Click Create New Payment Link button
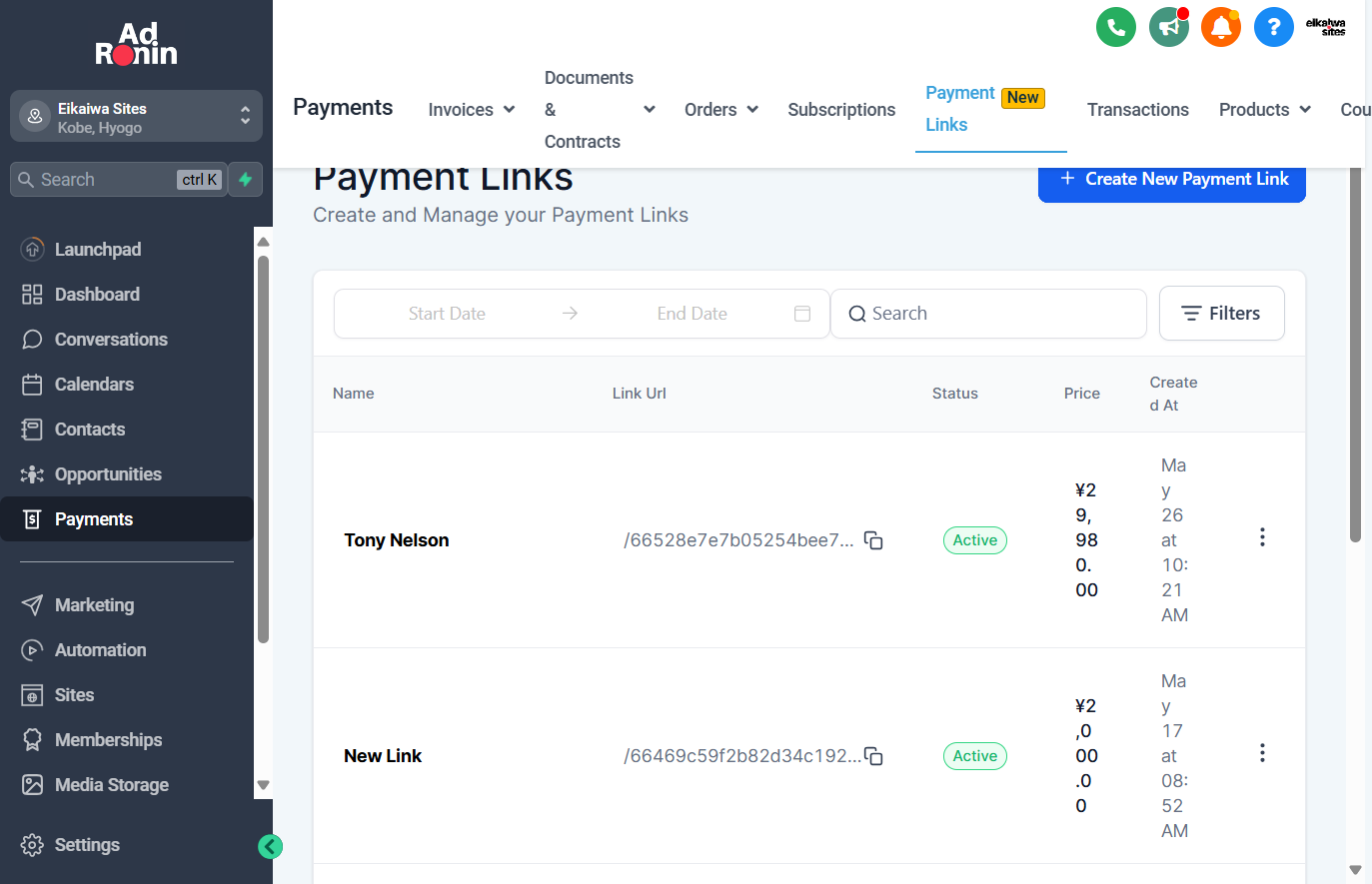 click(1172, 182)
